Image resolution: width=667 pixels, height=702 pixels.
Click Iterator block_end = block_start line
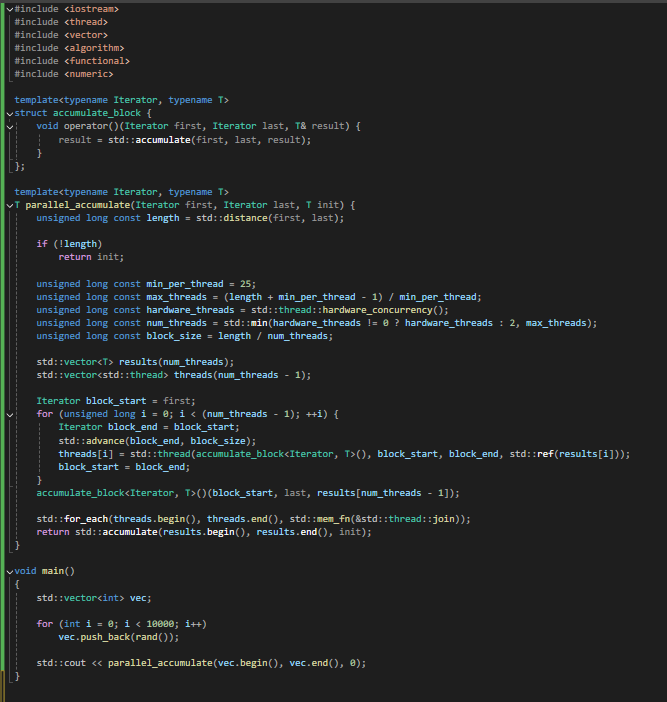(x=149, y=427)
